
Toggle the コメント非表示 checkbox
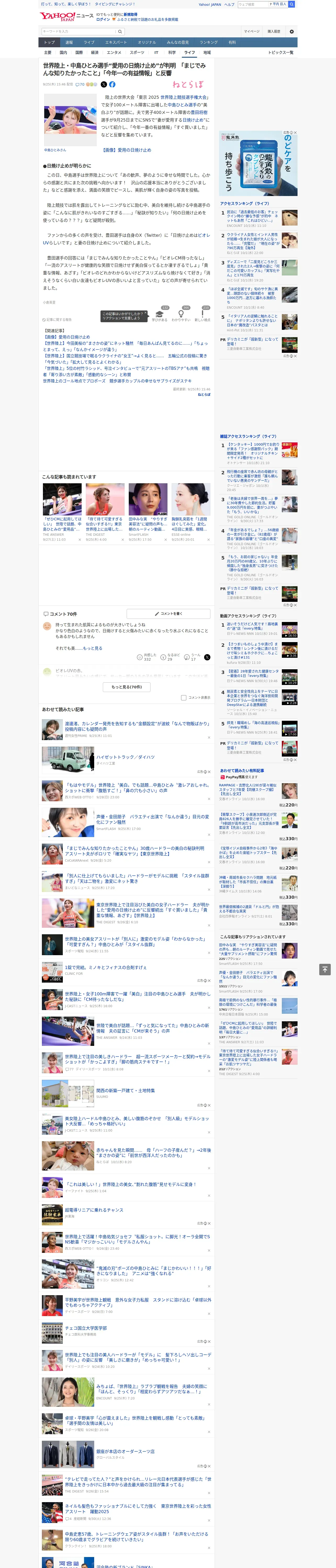183,697
